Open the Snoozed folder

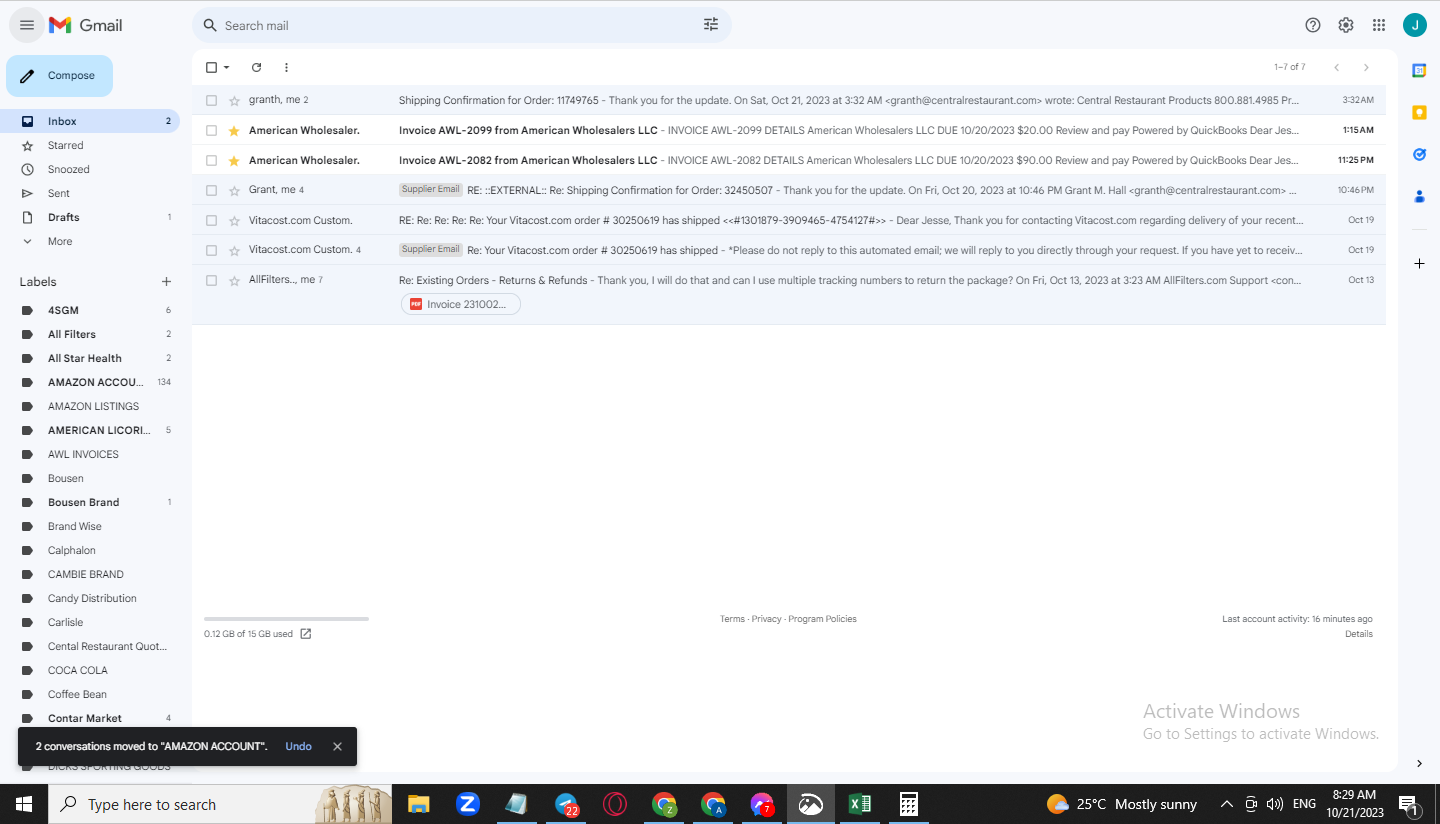90,169
